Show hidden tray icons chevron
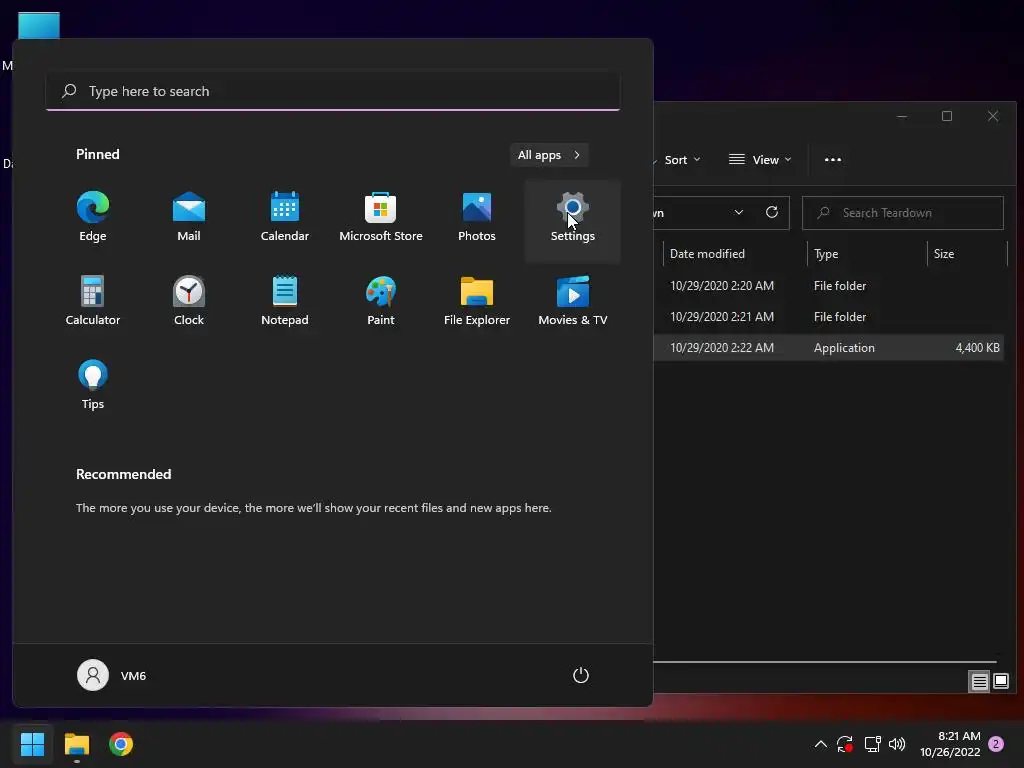Image resolution: width=1024 pixels, height=768 pixels. pyautogui.click(x=821, y=744)
